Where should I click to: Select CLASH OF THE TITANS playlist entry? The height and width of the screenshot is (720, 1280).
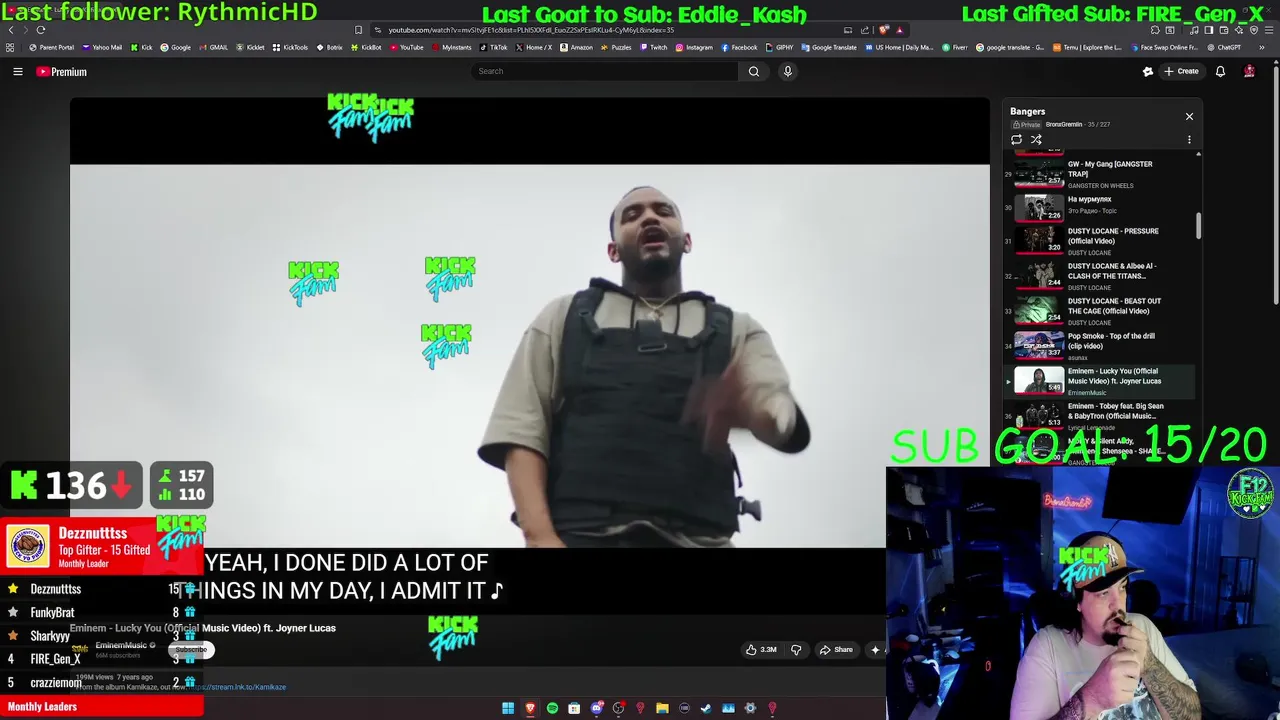click(x=1100, y=276)
